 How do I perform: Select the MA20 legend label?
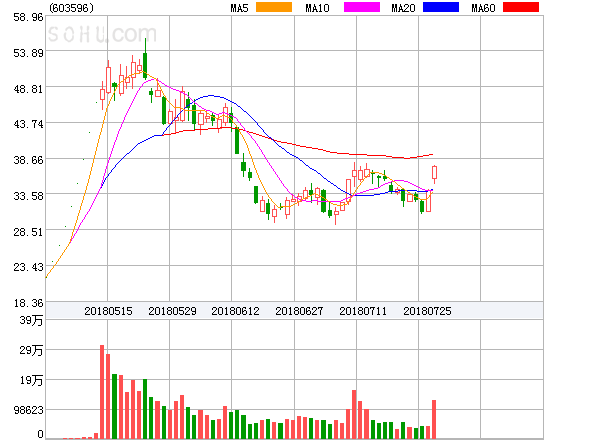[403, 8]
